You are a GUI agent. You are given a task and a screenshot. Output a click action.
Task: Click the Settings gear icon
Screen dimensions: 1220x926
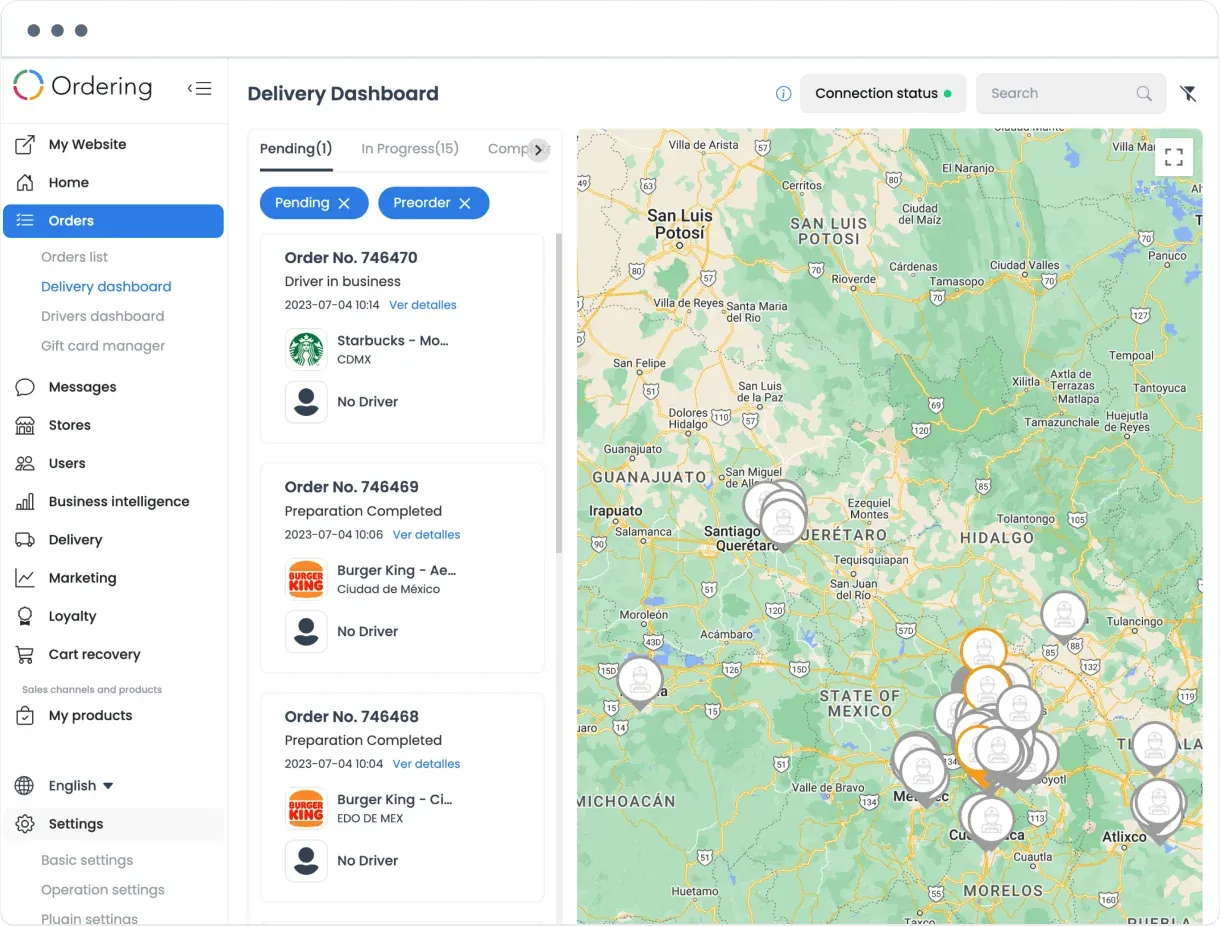(x=25, y=824)
